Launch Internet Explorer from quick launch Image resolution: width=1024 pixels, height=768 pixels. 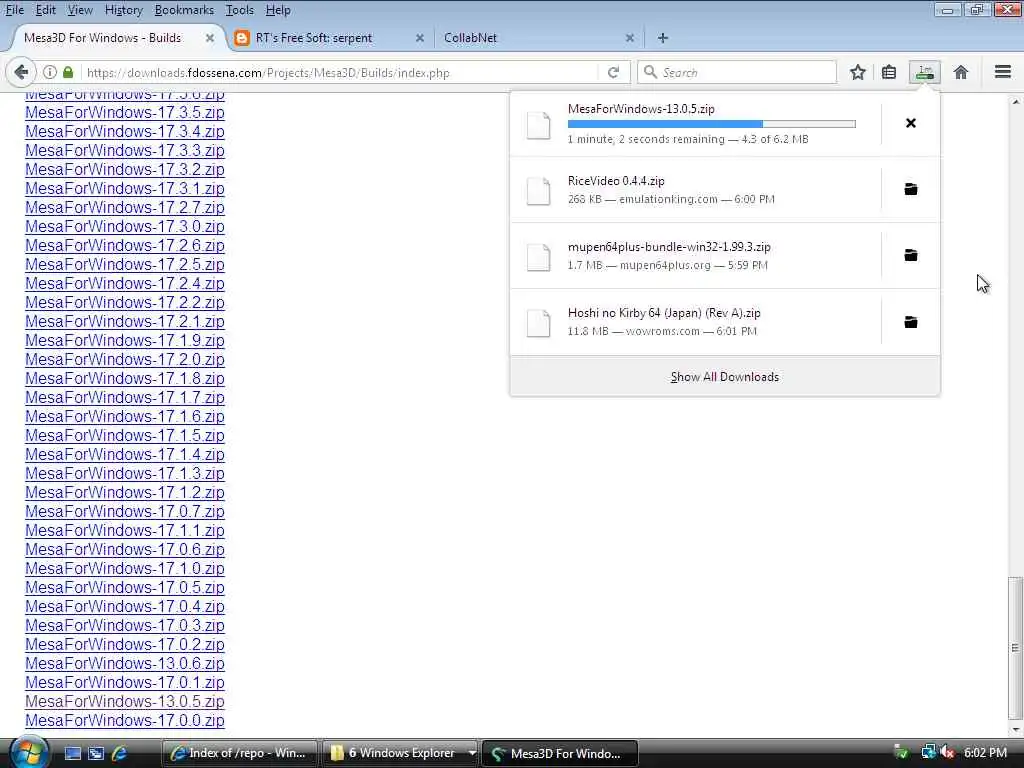(119, 754)
